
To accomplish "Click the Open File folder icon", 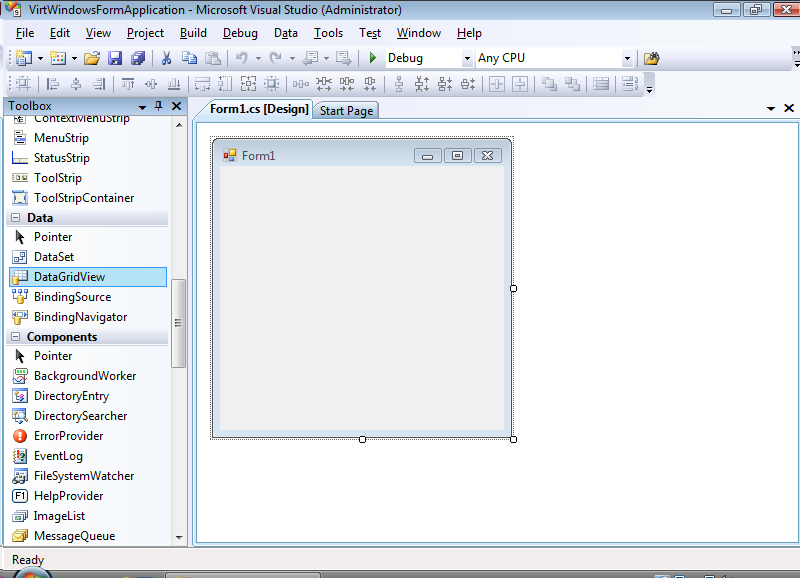I will [x=92, y=58].
